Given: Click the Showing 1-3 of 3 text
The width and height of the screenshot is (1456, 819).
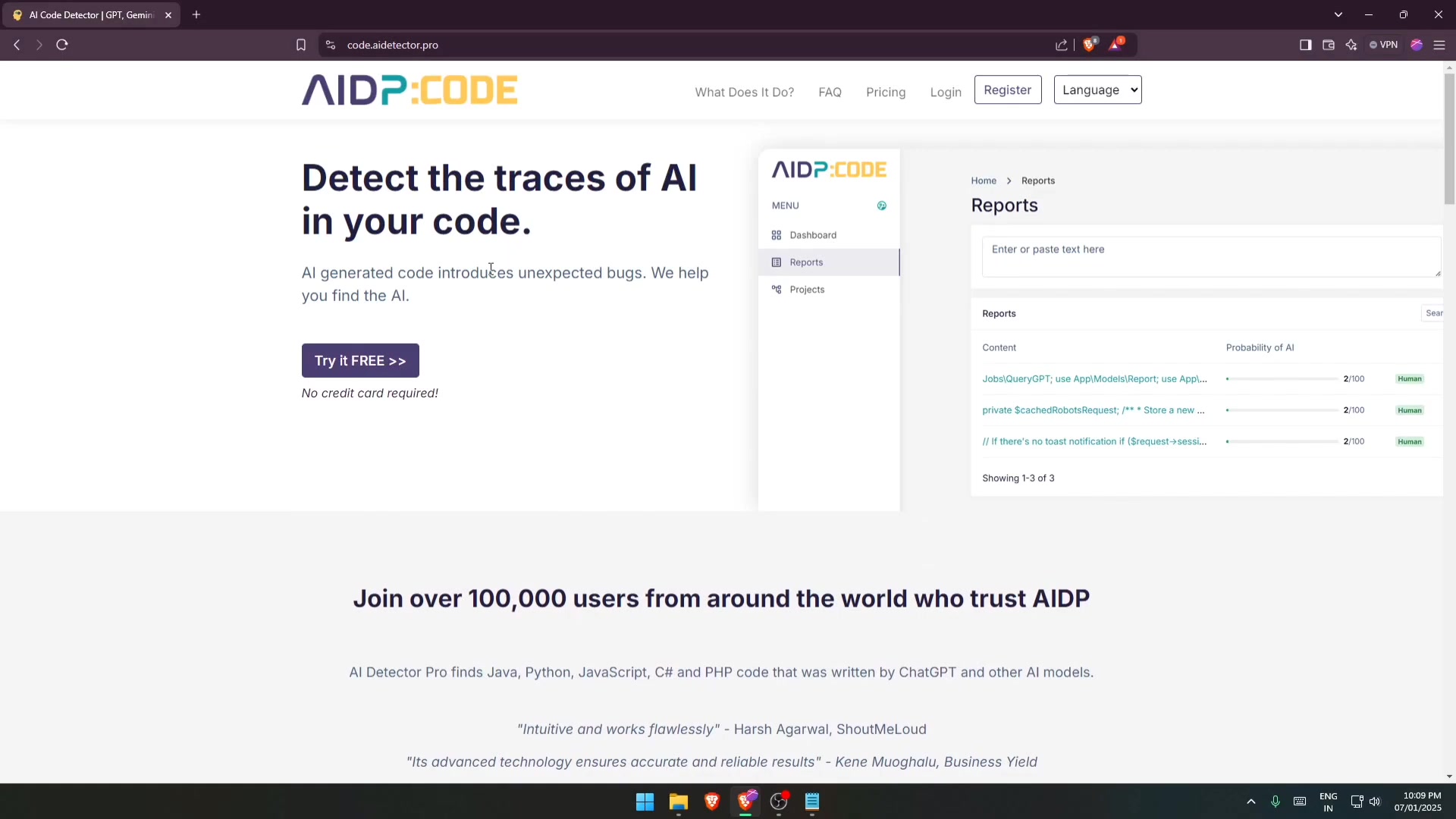Looking at the screenshot, I should coord(1018,478).
